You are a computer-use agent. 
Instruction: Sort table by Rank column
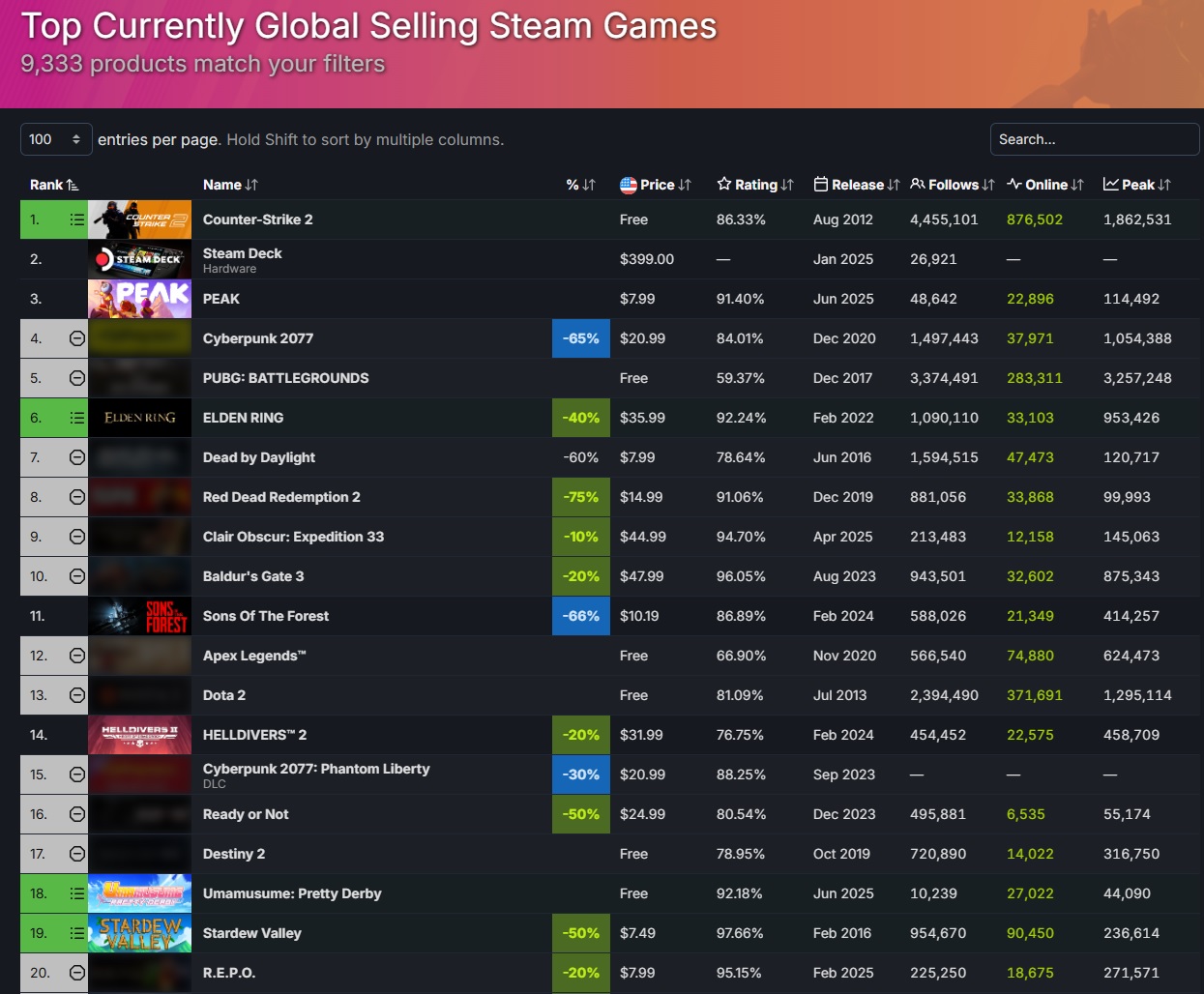point(54,185)
